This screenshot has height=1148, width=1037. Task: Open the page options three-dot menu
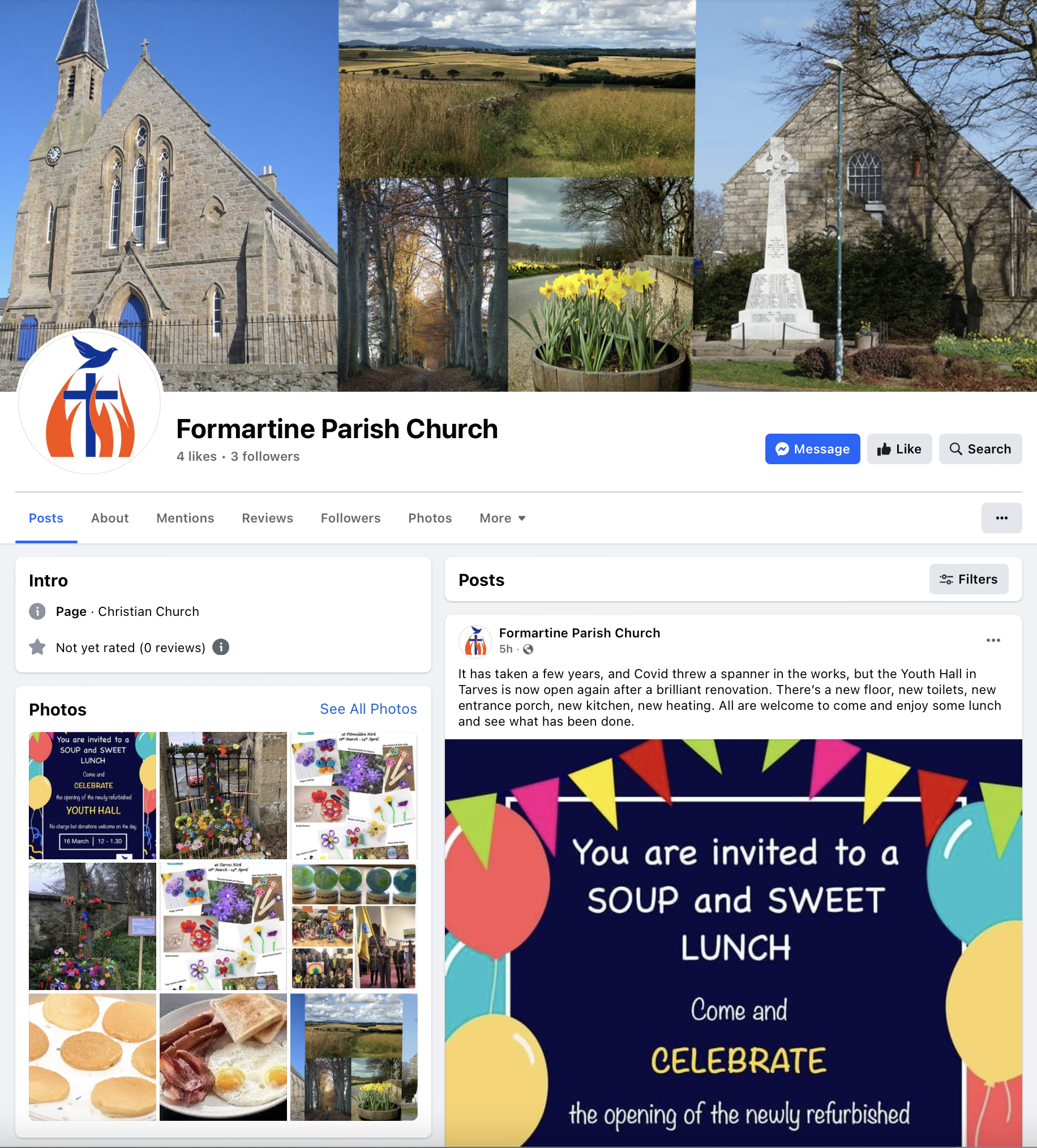point(1001,517)
